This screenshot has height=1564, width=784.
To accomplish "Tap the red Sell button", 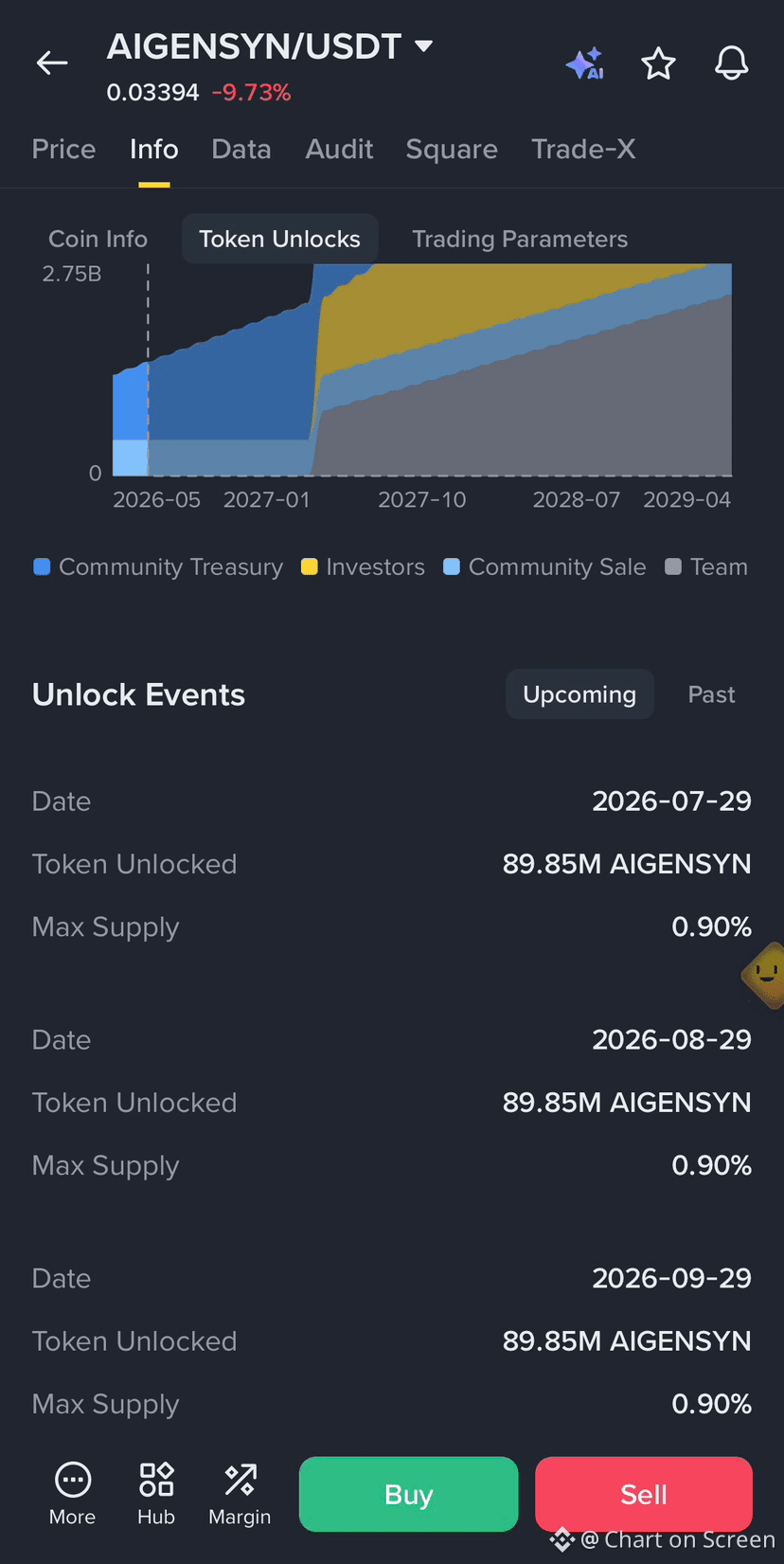I will pos(644,1494).
